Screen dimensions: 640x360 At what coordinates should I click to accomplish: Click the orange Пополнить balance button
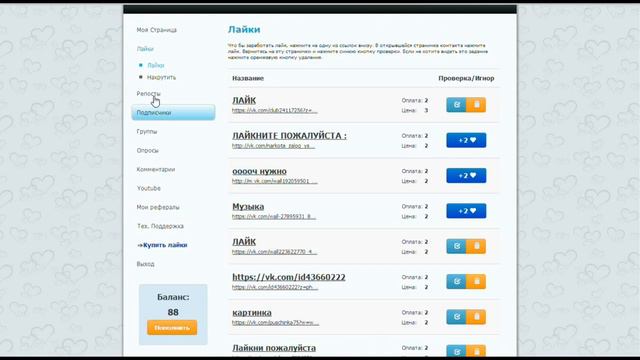(x=172, y=328)
